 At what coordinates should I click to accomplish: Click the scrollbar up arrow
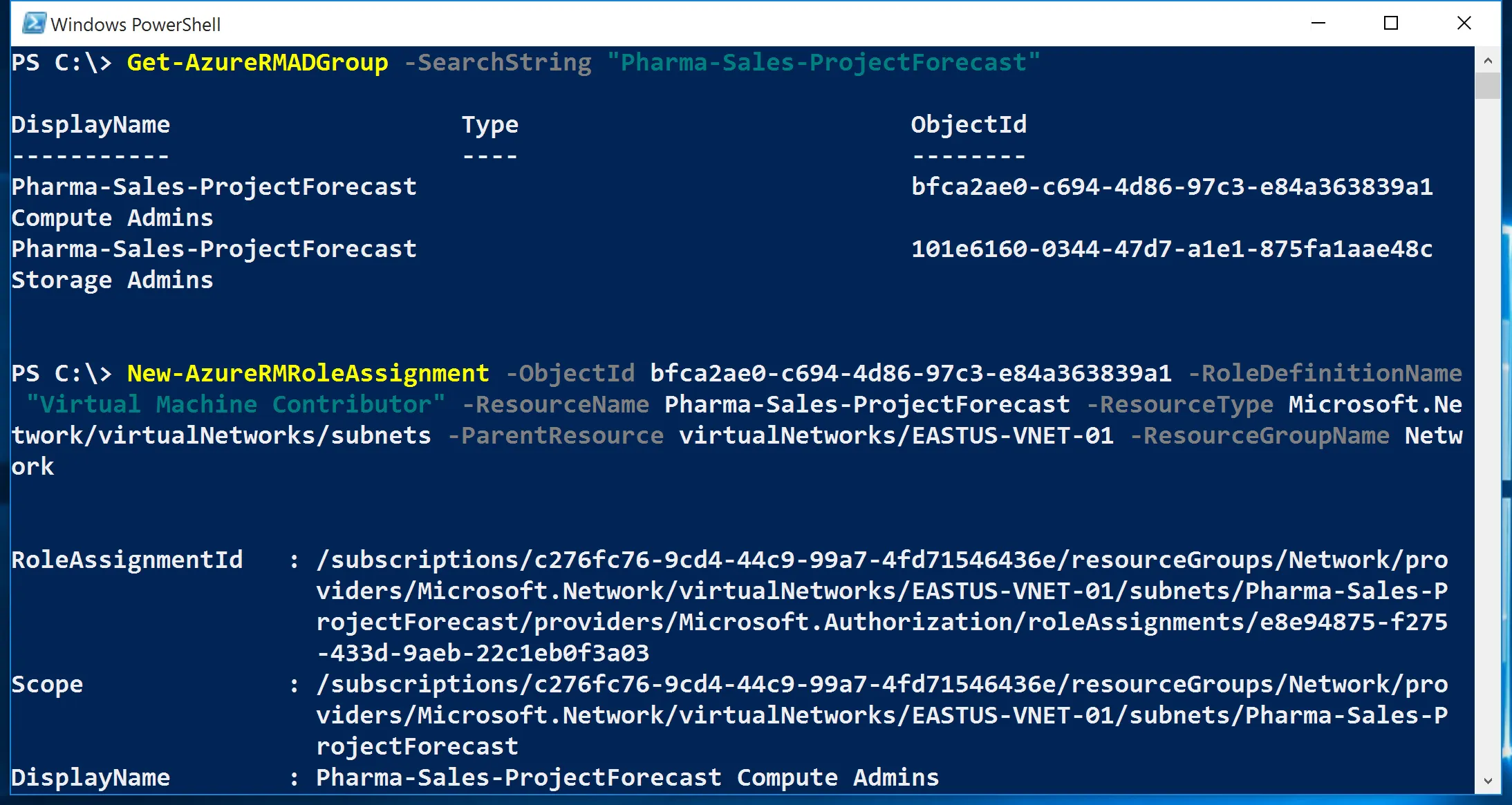click(1488, 61)
